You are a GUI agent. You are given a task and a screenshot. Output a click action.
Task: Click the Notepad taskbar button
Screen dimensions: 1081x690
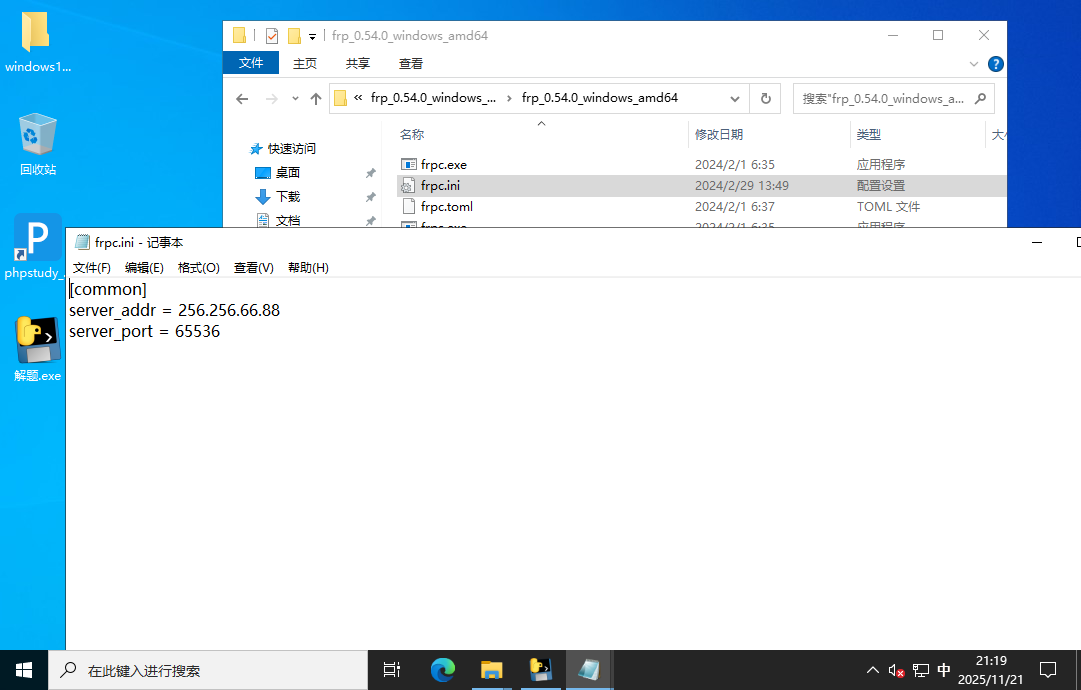(x=589, y=670)
